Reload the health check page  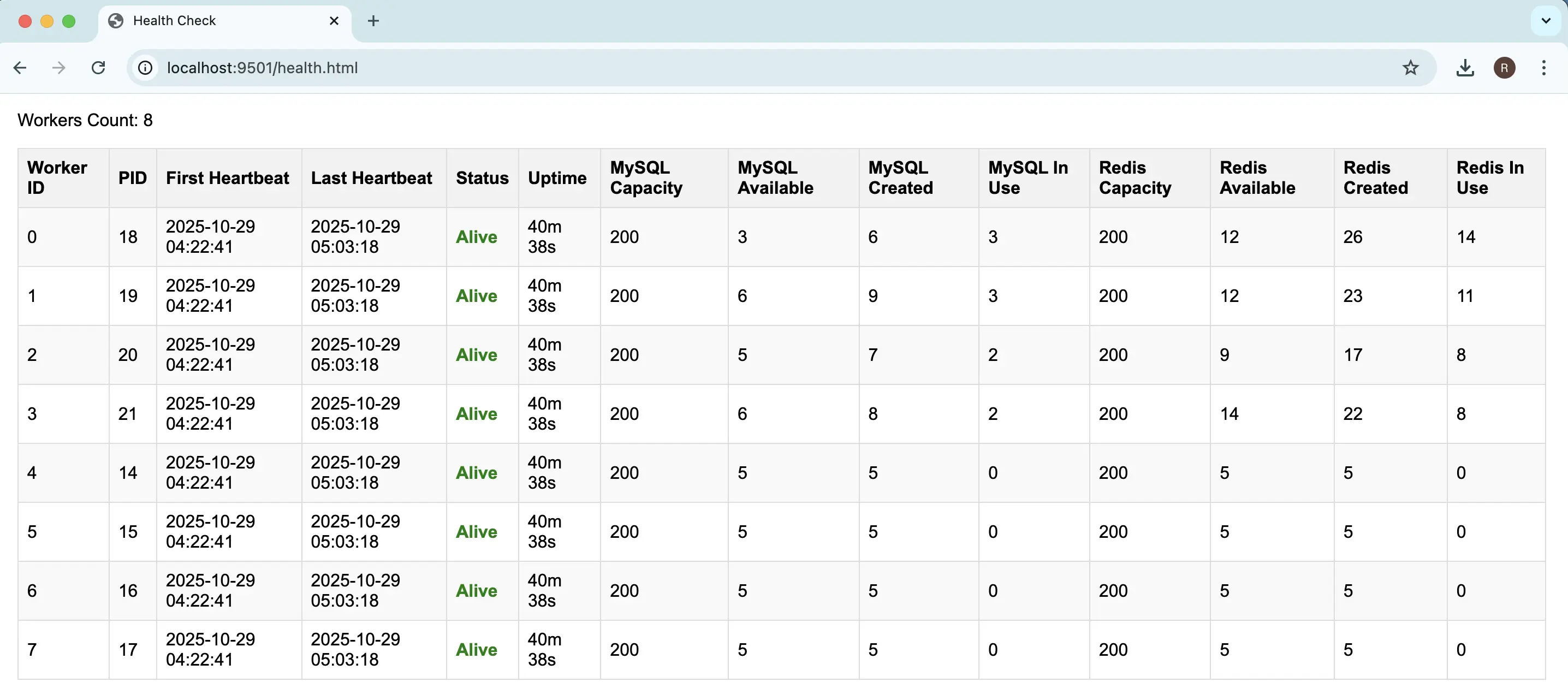pyautogui.click(x=98, y=68)
